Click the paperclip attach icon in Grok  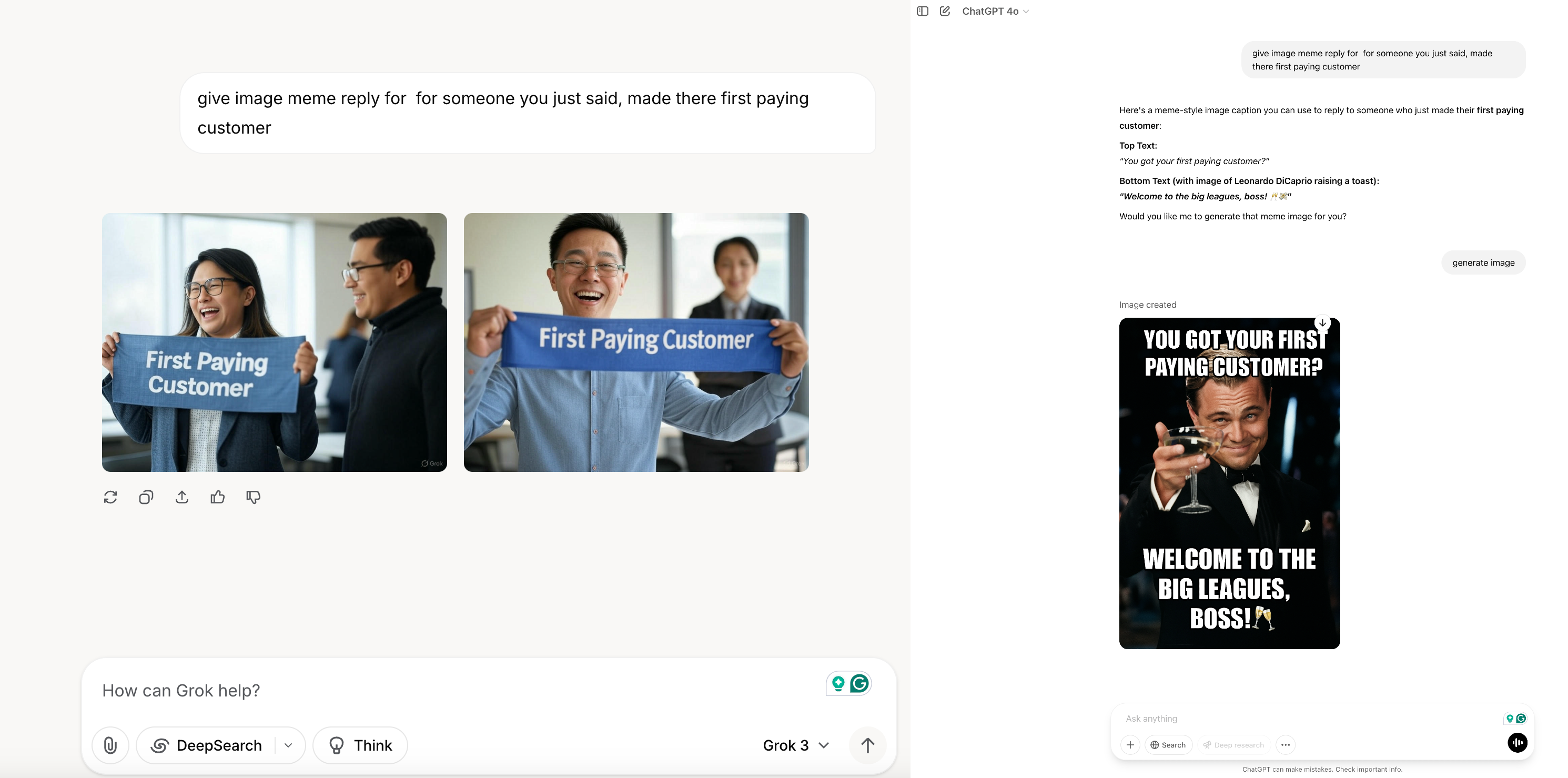[x=110, y=745]
